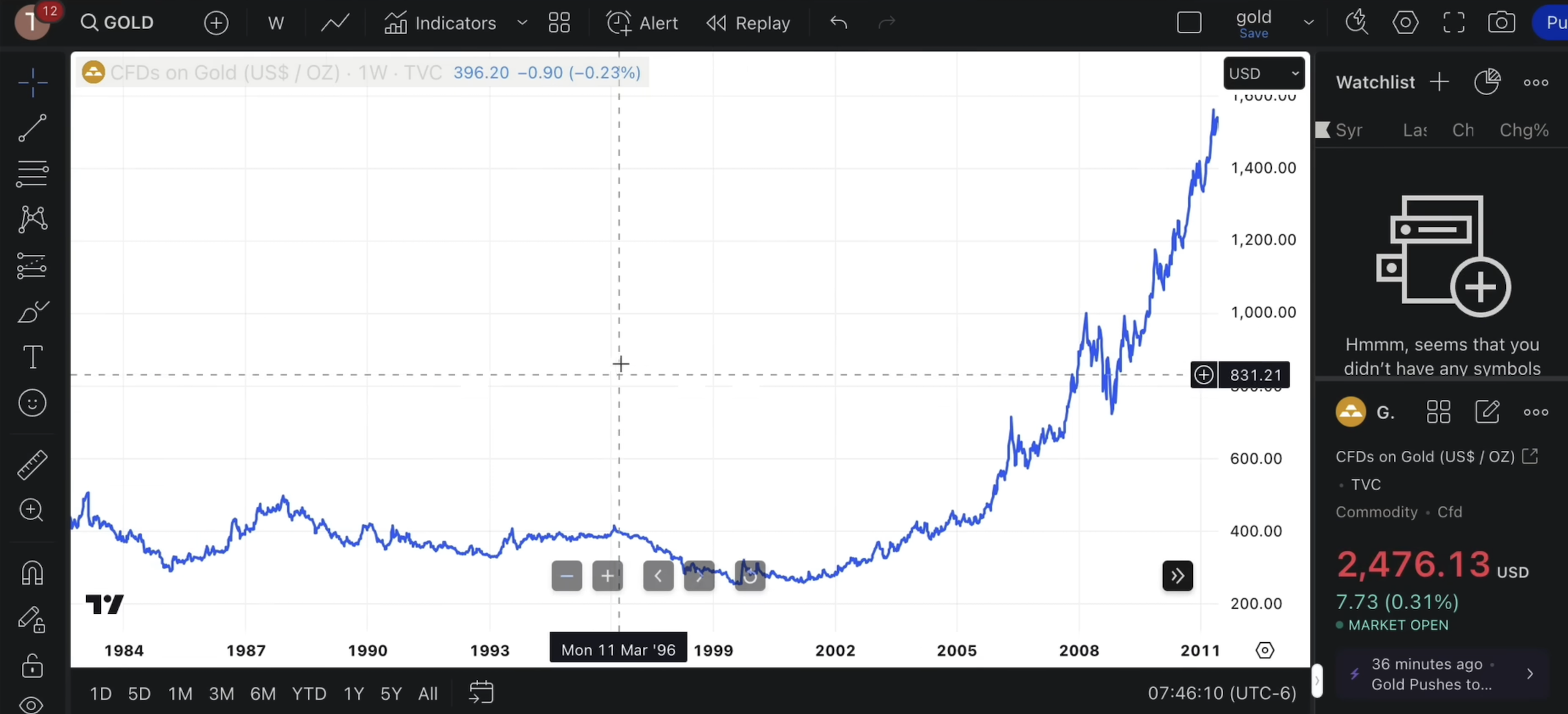
Task: Pick the ruler measure tool
Action: (32, 464)
